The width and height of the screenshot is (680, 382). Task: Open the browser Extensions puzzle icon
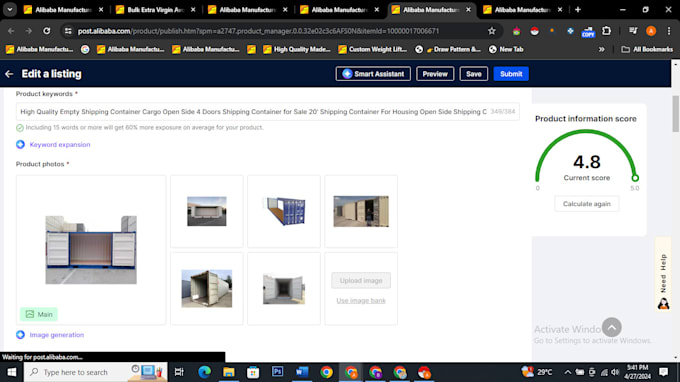(606, 31)
